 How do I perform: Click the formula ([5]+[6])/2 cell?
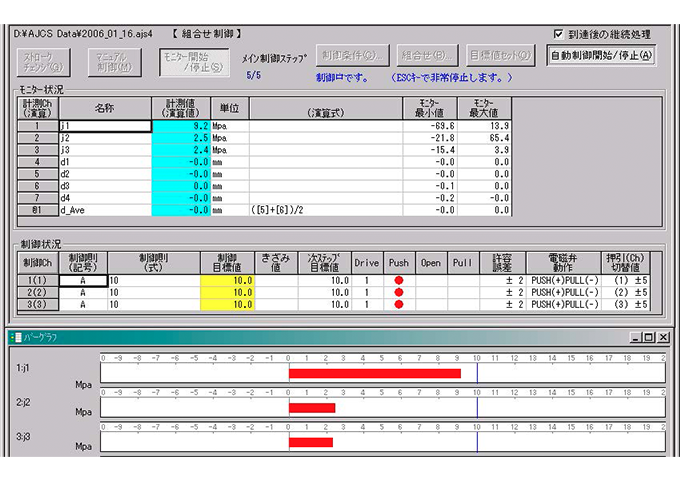[326, 210]
